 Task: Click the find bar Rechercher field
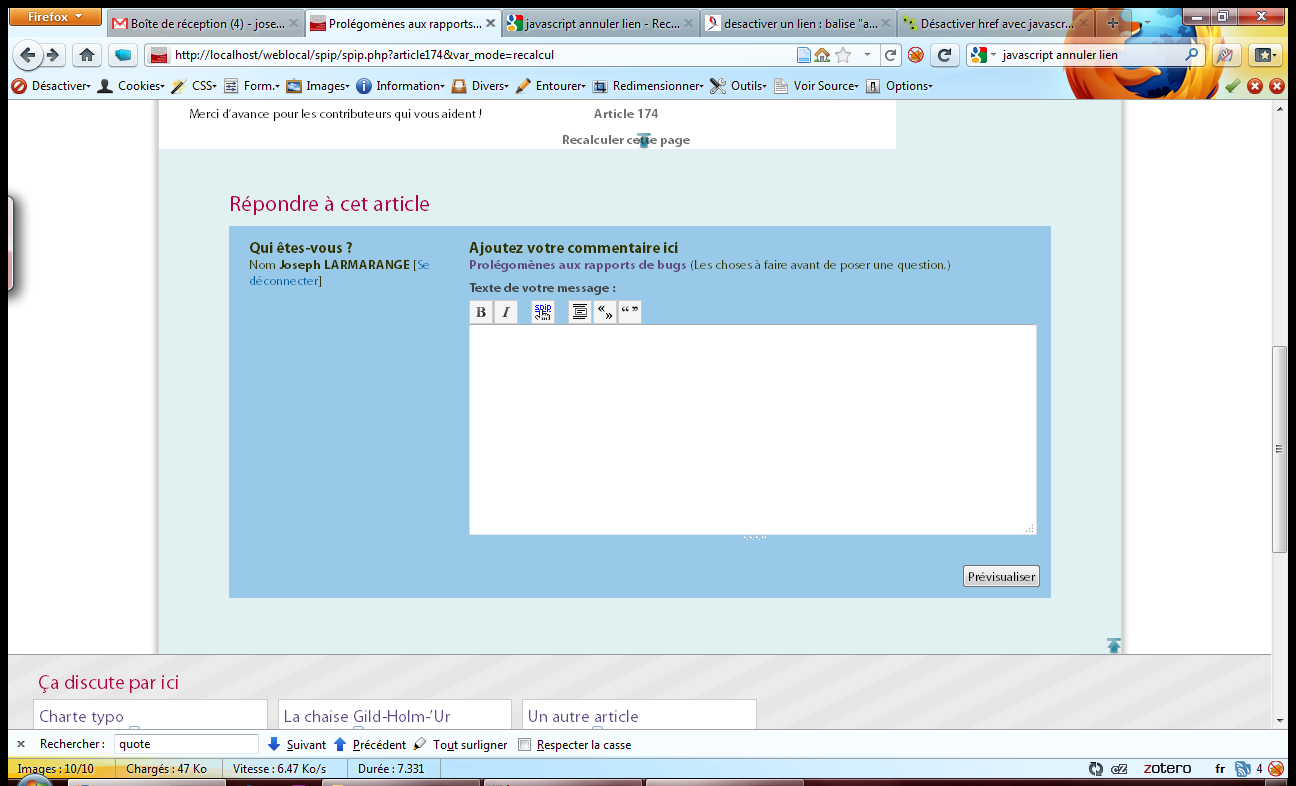[186, 744]
